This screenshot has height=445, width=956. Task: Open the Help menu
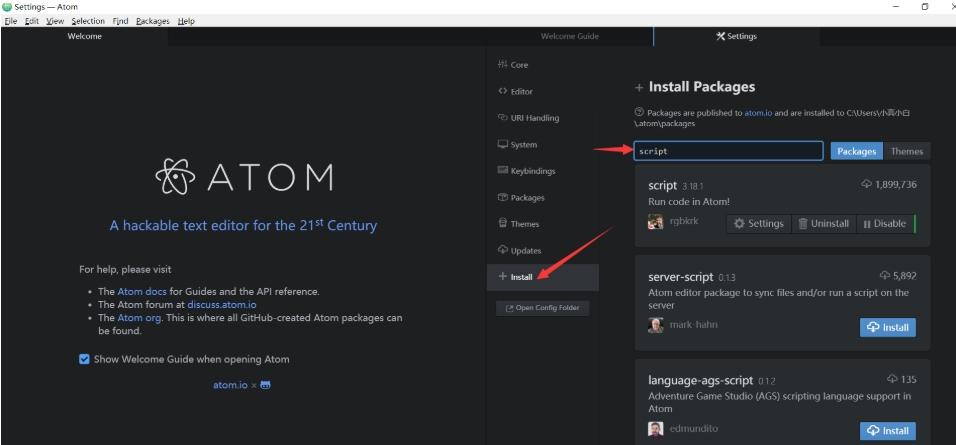[186, 21]
